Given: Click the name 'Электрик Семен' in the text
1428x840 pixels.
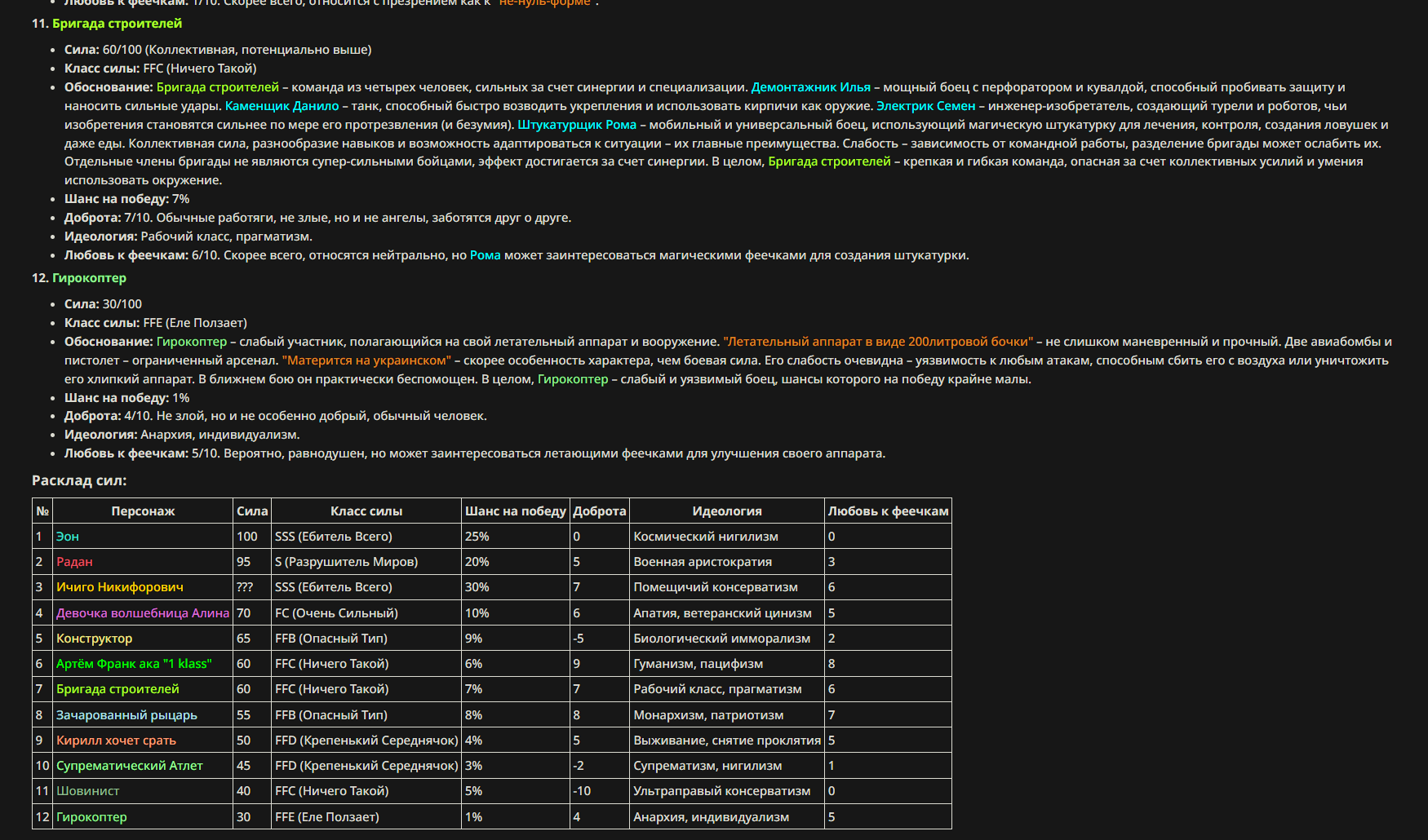Looking at the screenshot, I should point(925,106).
